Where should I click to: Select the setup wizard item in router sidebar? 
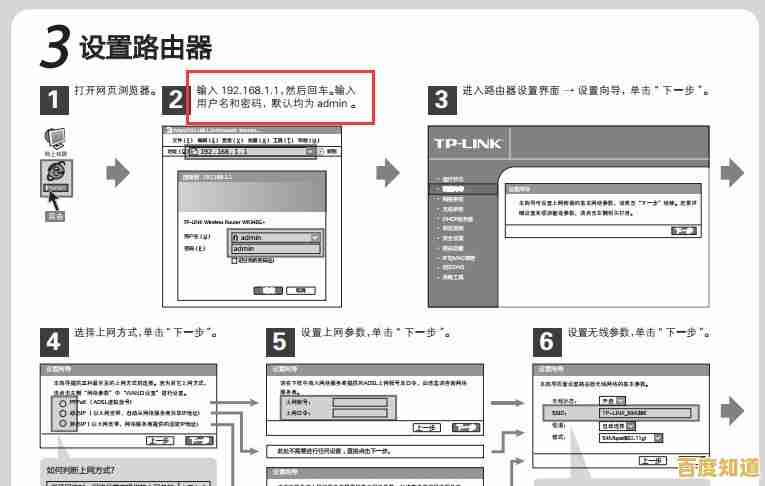coord(455,189)
